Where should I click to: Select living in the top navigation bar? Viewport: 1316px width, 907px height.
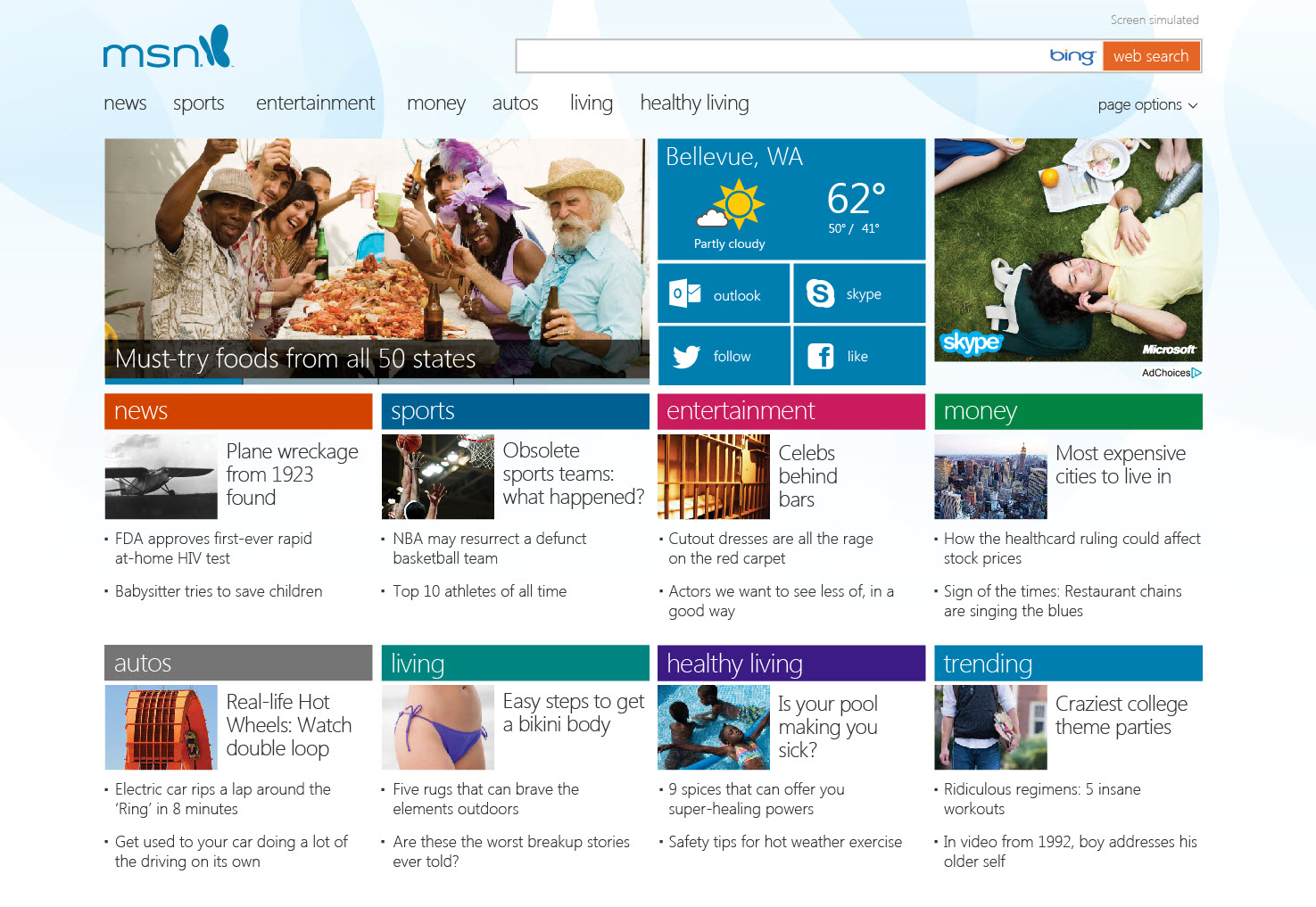coord(592,103)
